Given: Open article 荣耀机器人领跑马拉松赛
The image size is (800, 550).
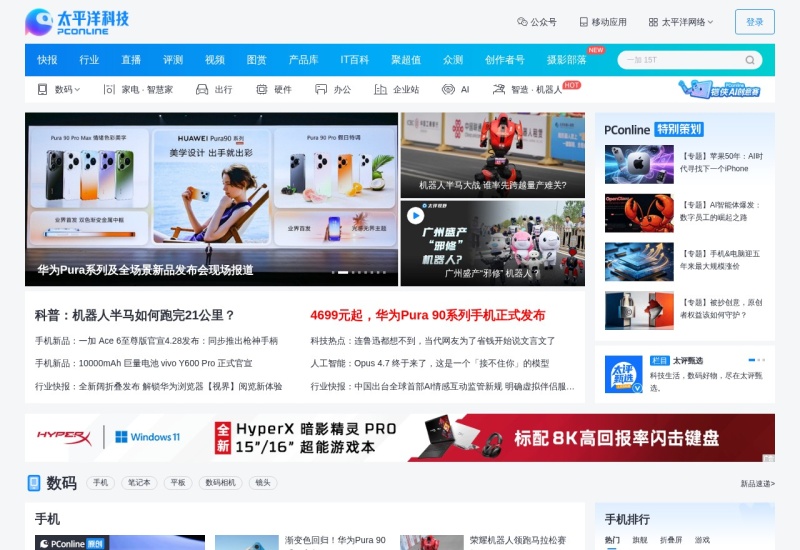Looking at the screenshot, I should pos(518,540).
